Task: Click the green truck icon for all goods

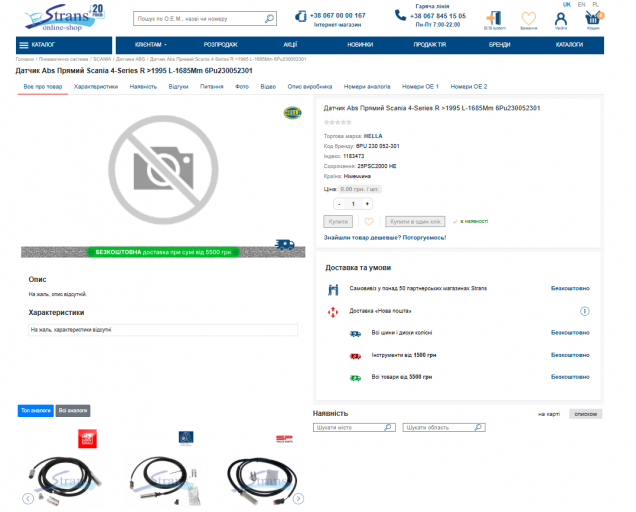Action: pos(355,378)
